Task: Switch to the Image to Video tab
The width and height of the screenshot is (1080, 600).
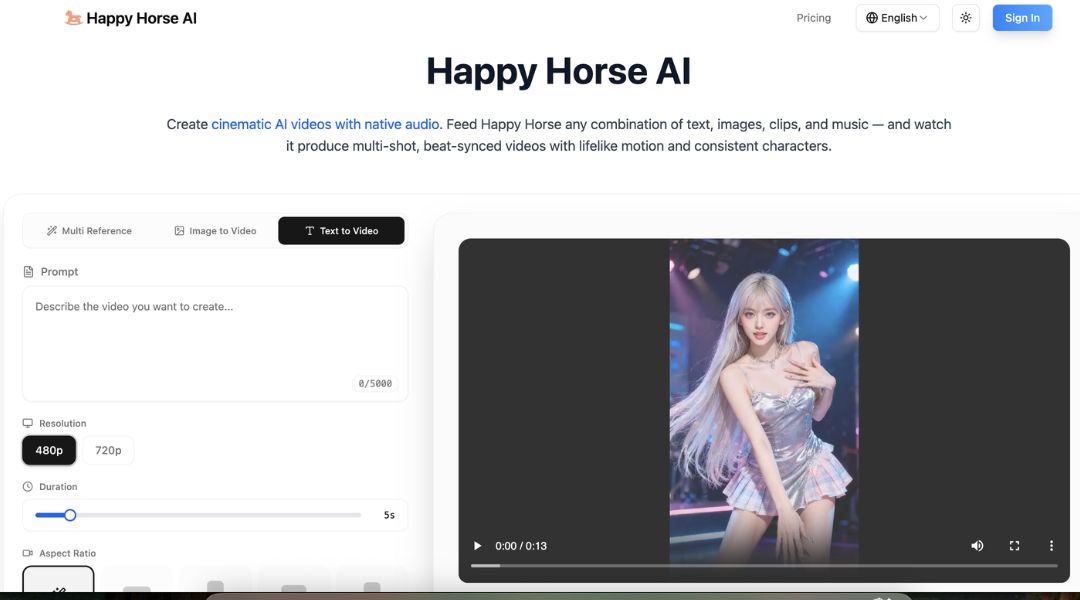Action: coord(215,231)
